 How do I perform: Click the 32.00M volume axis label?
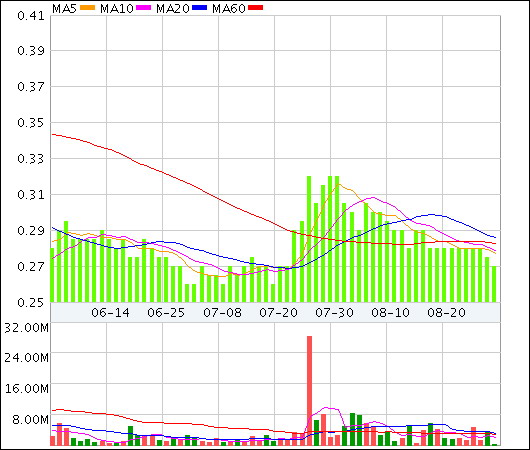[x=27, y=328]
